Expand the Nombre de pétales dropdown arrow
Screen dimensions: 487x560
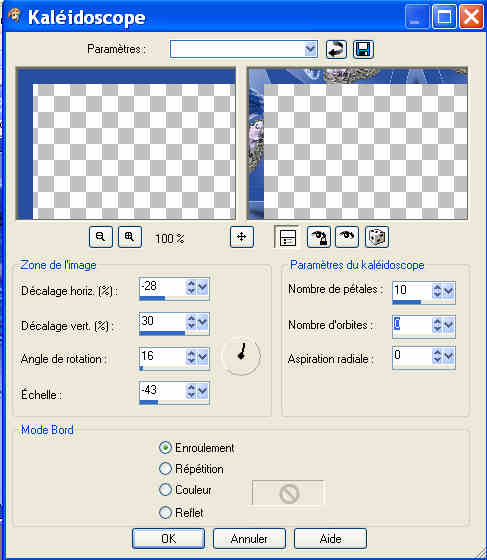pyautogui.click(x=448, y=290)
